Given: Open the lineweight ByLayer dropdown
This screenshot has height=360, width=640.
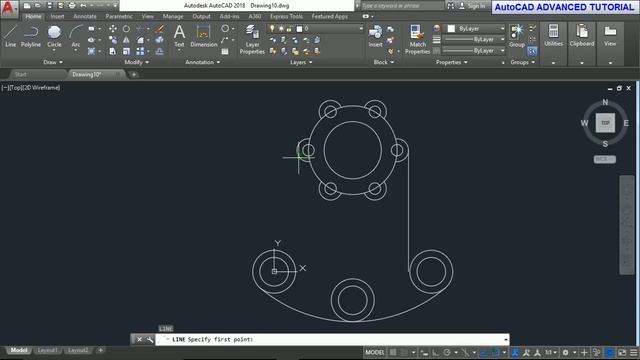Looking at the screenshot, I should [474, 40].
